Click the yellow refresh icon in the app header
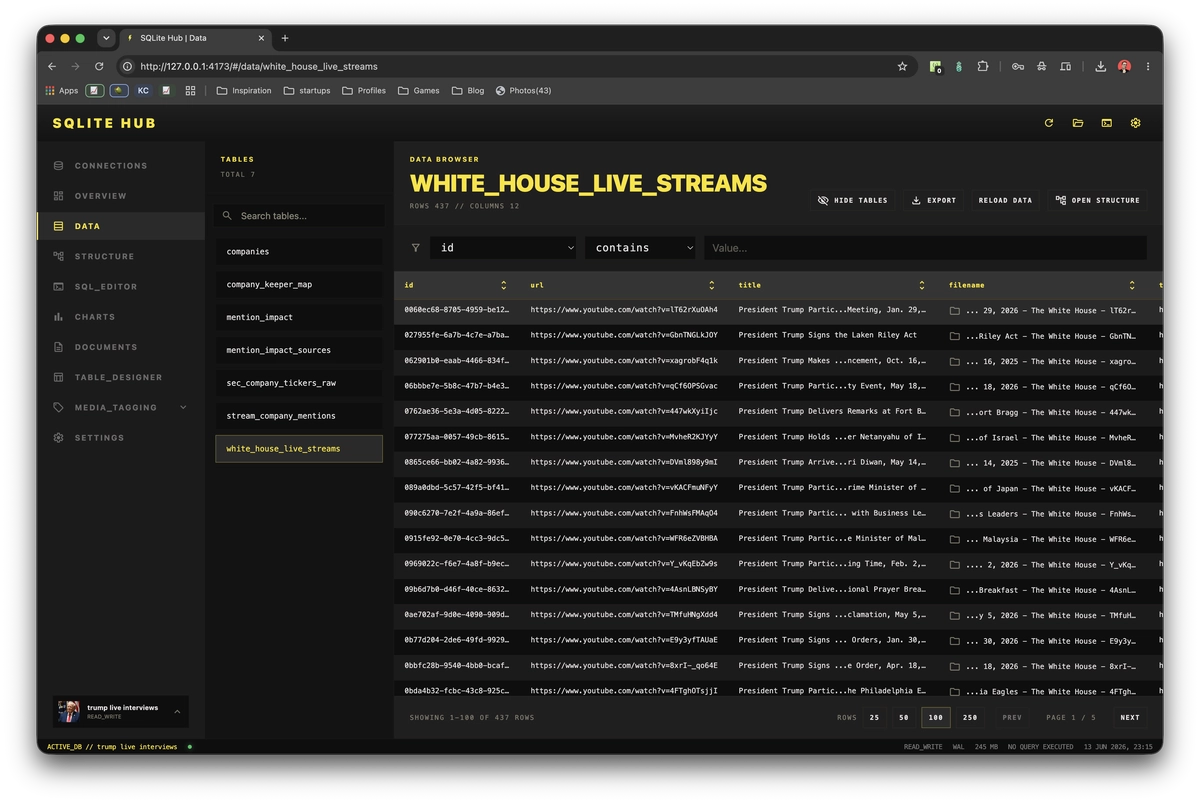This screenshot has height=803, width=1200. (1049, 123)
